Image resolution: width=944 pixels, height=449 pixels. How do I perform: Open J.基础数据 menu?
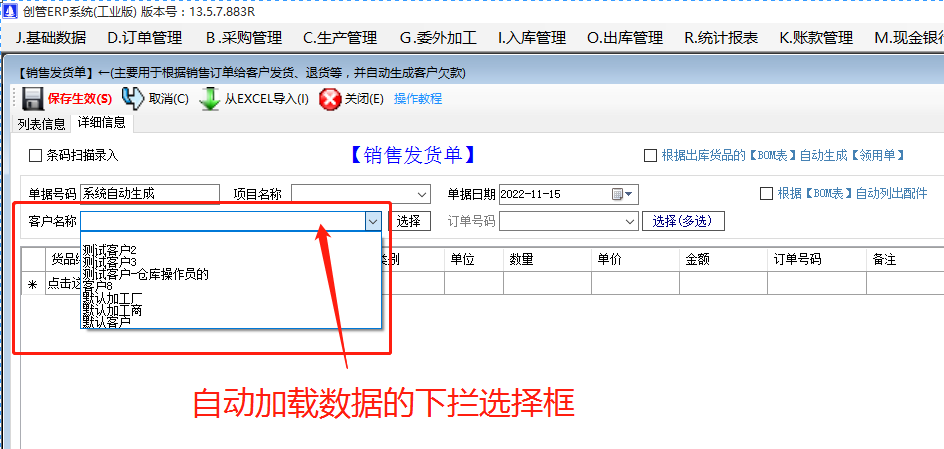click(x=51, y=38)
